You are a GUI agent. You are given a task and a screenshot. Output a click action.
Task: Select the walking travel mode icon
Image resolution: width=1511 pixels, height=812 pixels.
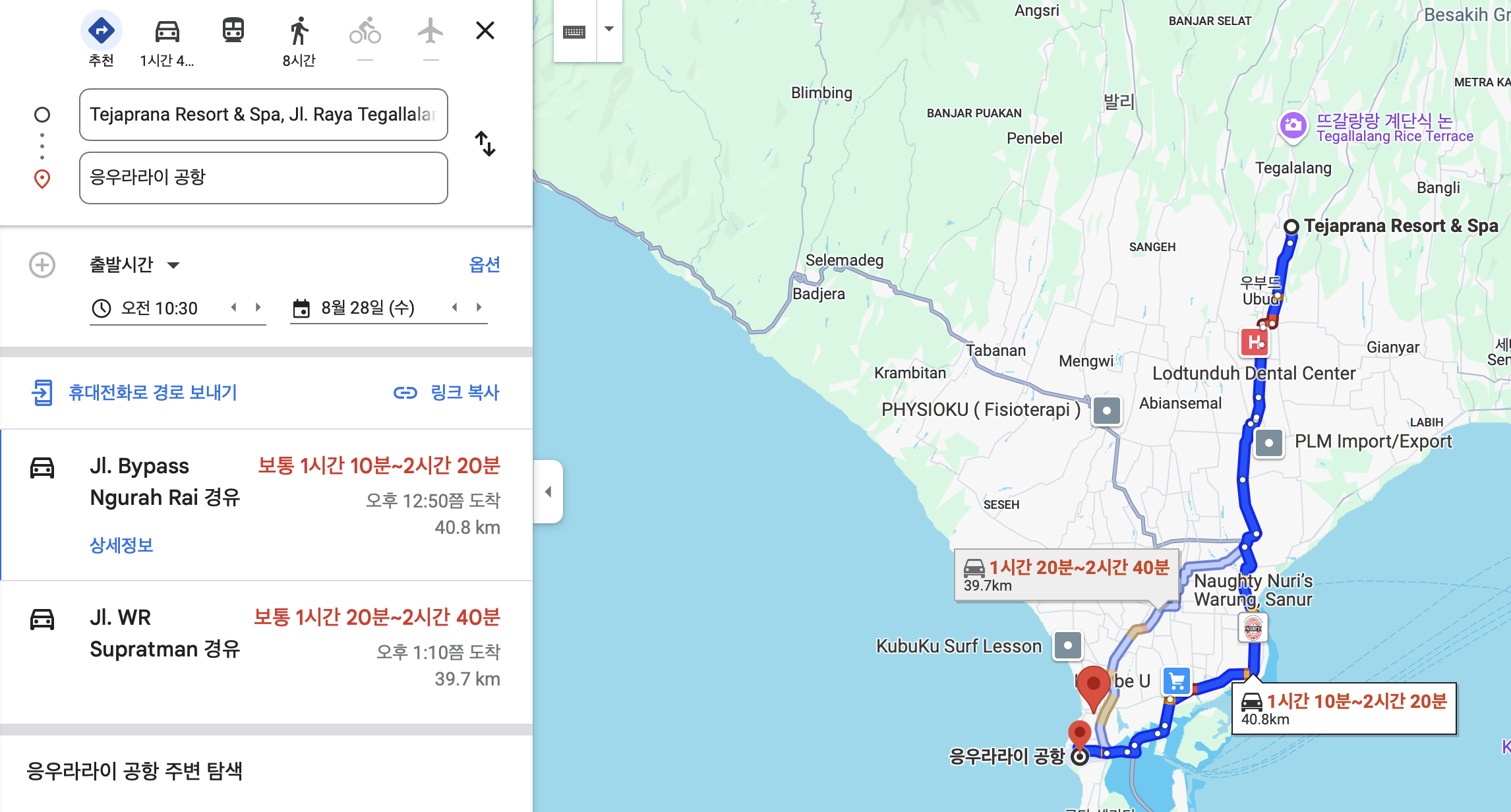(x=299, y=31)
